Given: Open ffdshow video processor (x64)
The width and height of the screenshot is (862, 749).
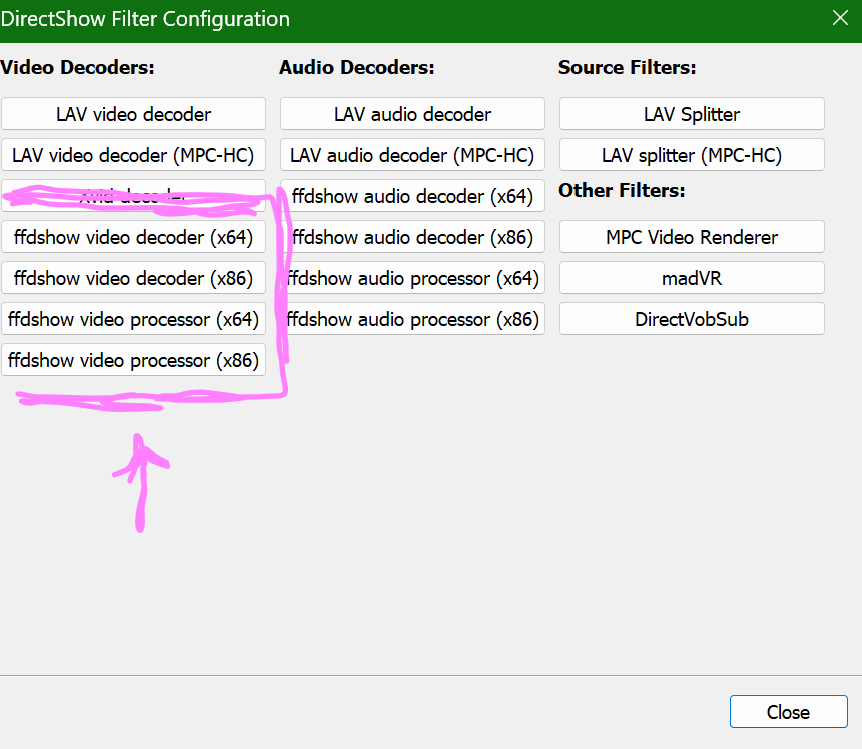Looking at the screenshot, I should pyautogui.click(x=133, y=319).
